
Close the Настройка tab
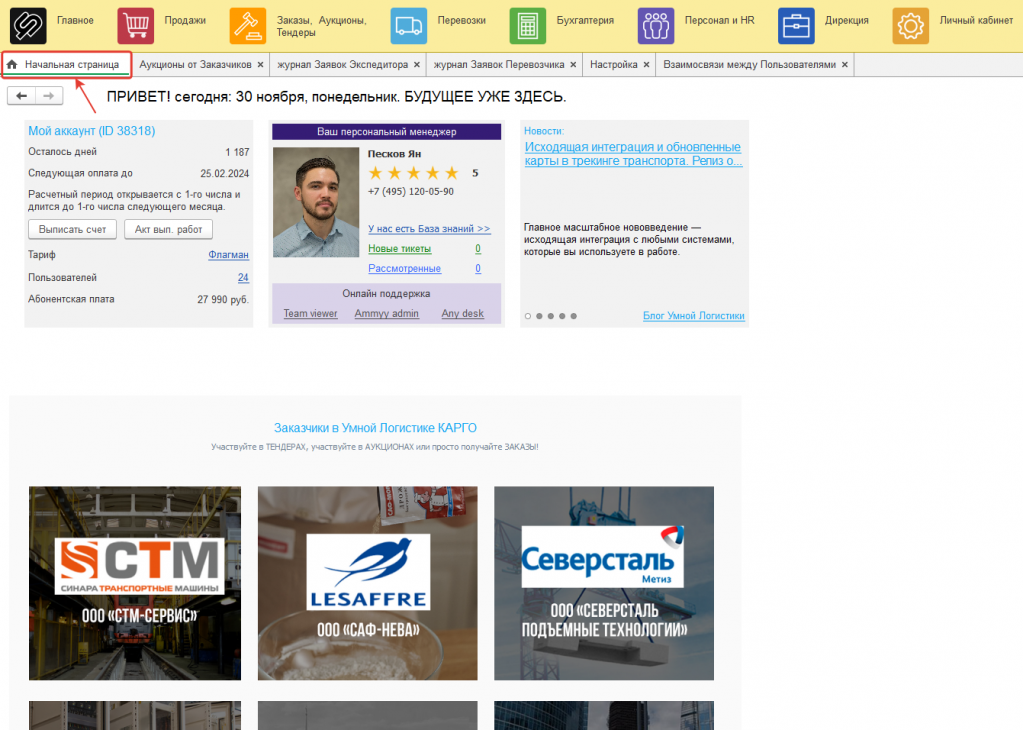click(647, 65)
